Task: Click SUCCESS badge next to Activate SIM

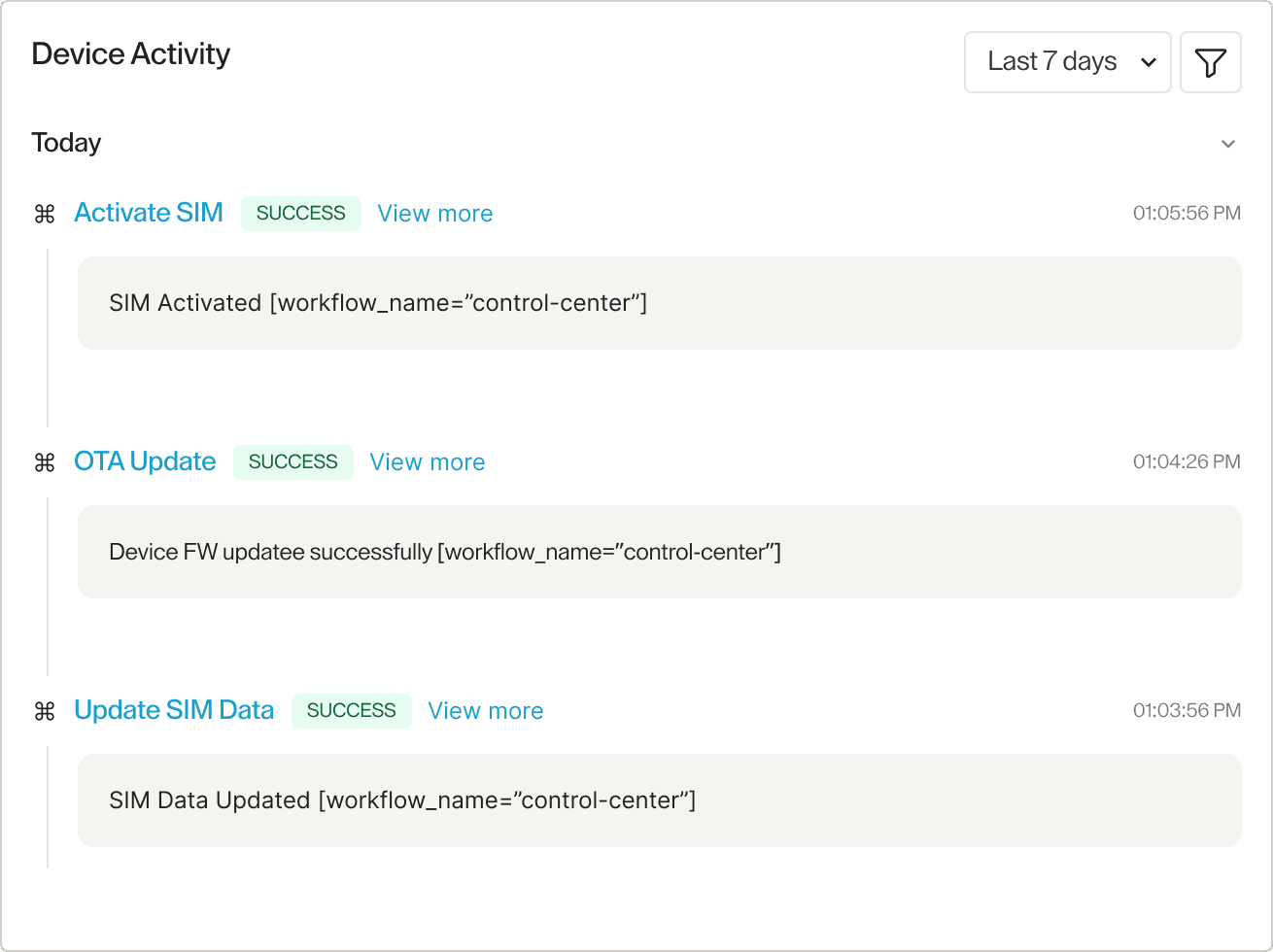Action: point(300,214)
